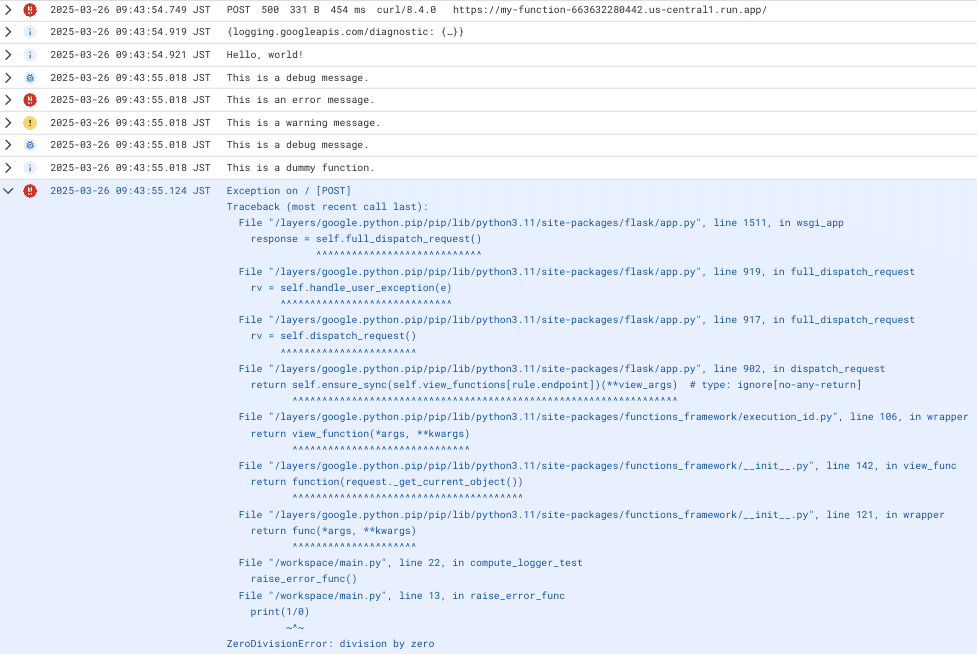Click the "Traceback (most recent call last)" line
This screenshot has width=977, height=654.
coord(327,206)
